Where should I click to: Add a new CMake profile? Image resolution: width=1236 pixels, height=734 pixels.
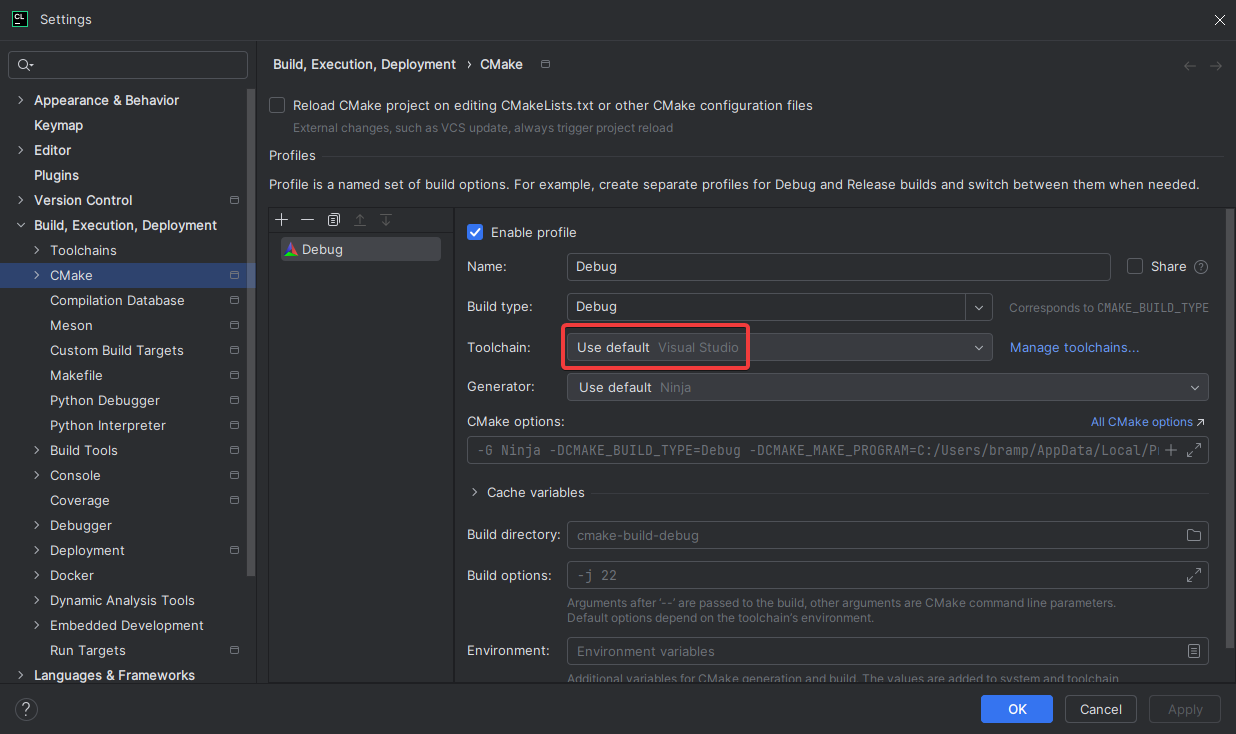[x=281, y=219]
